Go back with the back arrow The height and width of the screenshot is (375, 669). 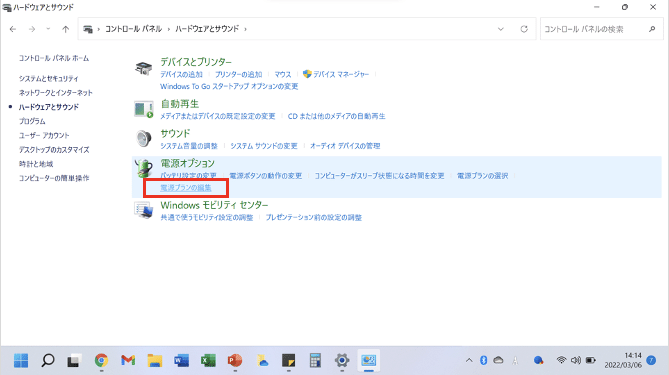[x=13, y=29]
